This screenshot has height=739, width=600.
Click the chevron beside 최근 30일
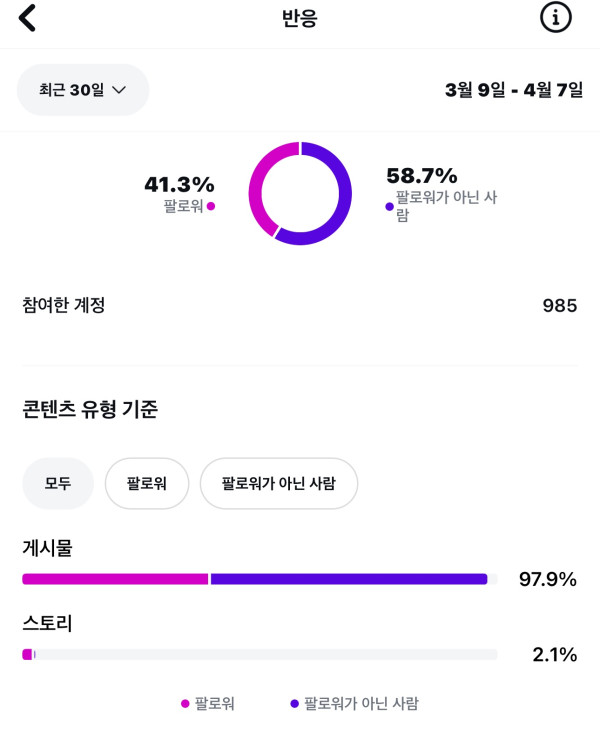[x=119, y=90]
